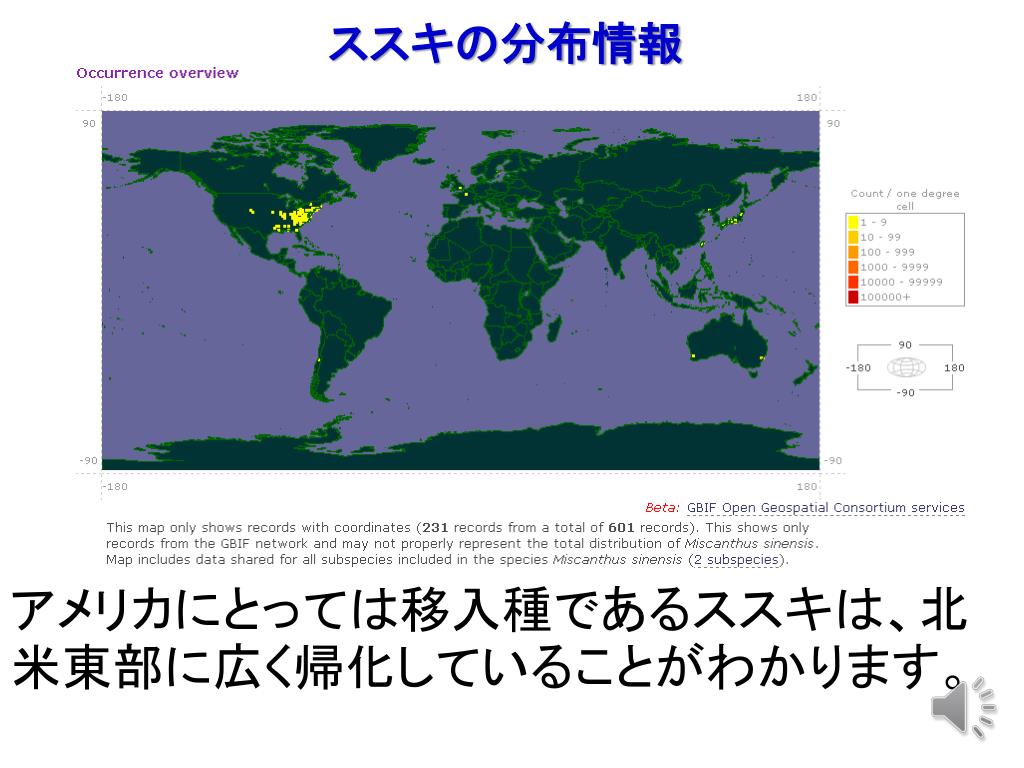Click the occurrence dot in Chile
This screenshot has width=1024, height=768.
click(318, 360)
